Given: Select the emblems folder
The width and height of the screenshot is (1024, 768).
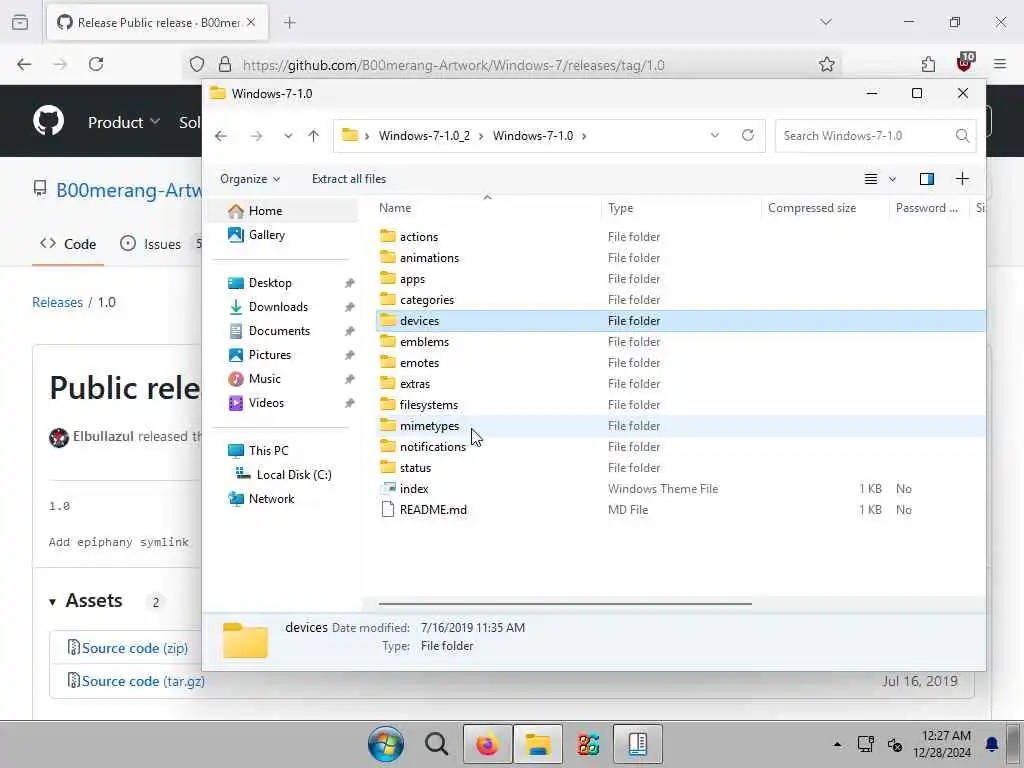Looking at the screenshot, I should pyautogui.click(x=424, y=342).
